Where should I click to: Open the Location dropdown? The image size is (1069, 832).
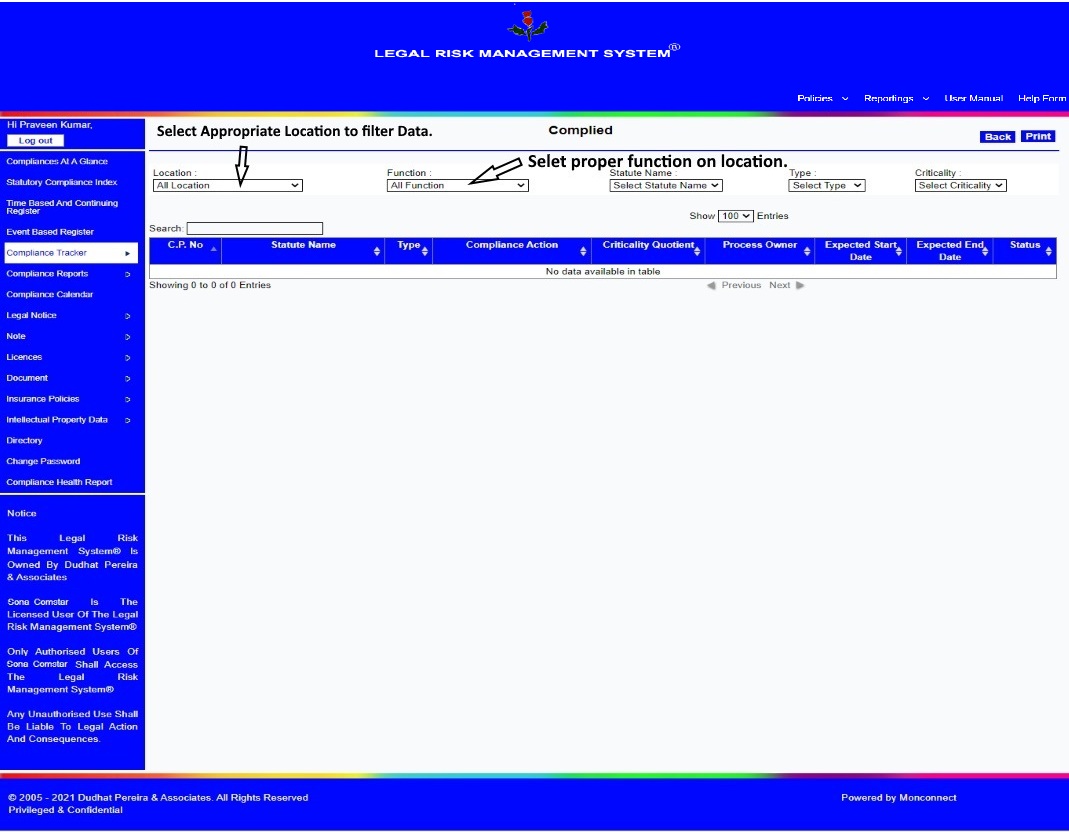(x=228, y=185)
